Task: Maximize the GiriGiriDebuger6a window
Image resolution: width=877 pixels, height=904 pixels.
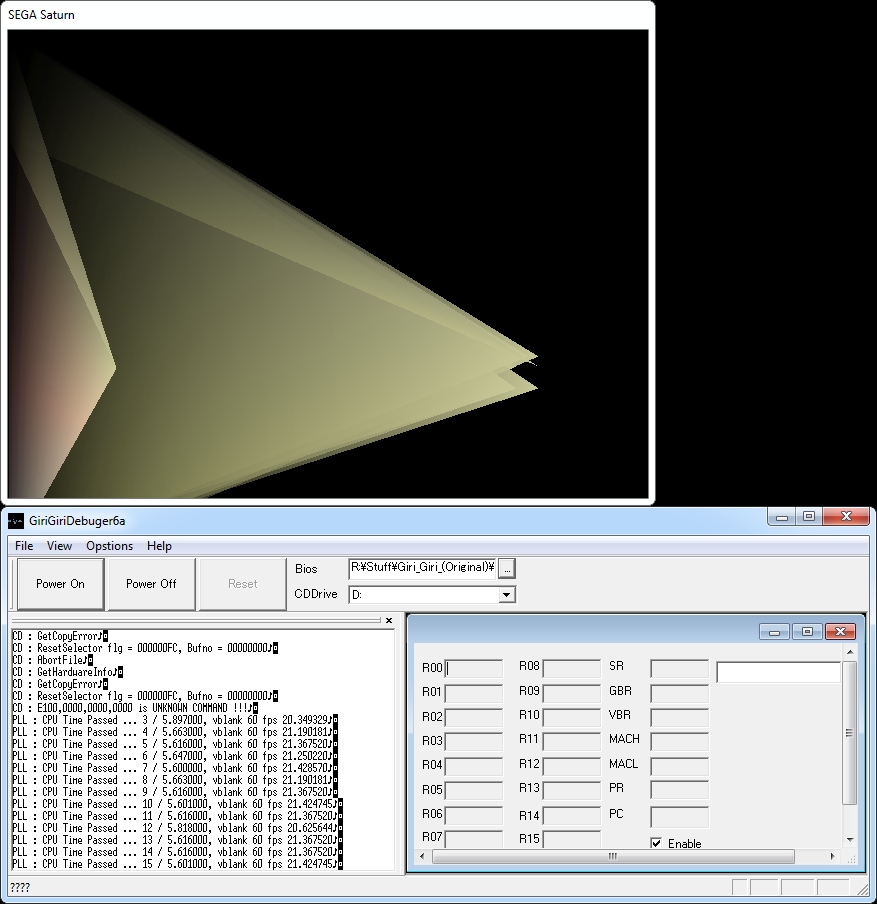Action: click(x=809, y=517)
